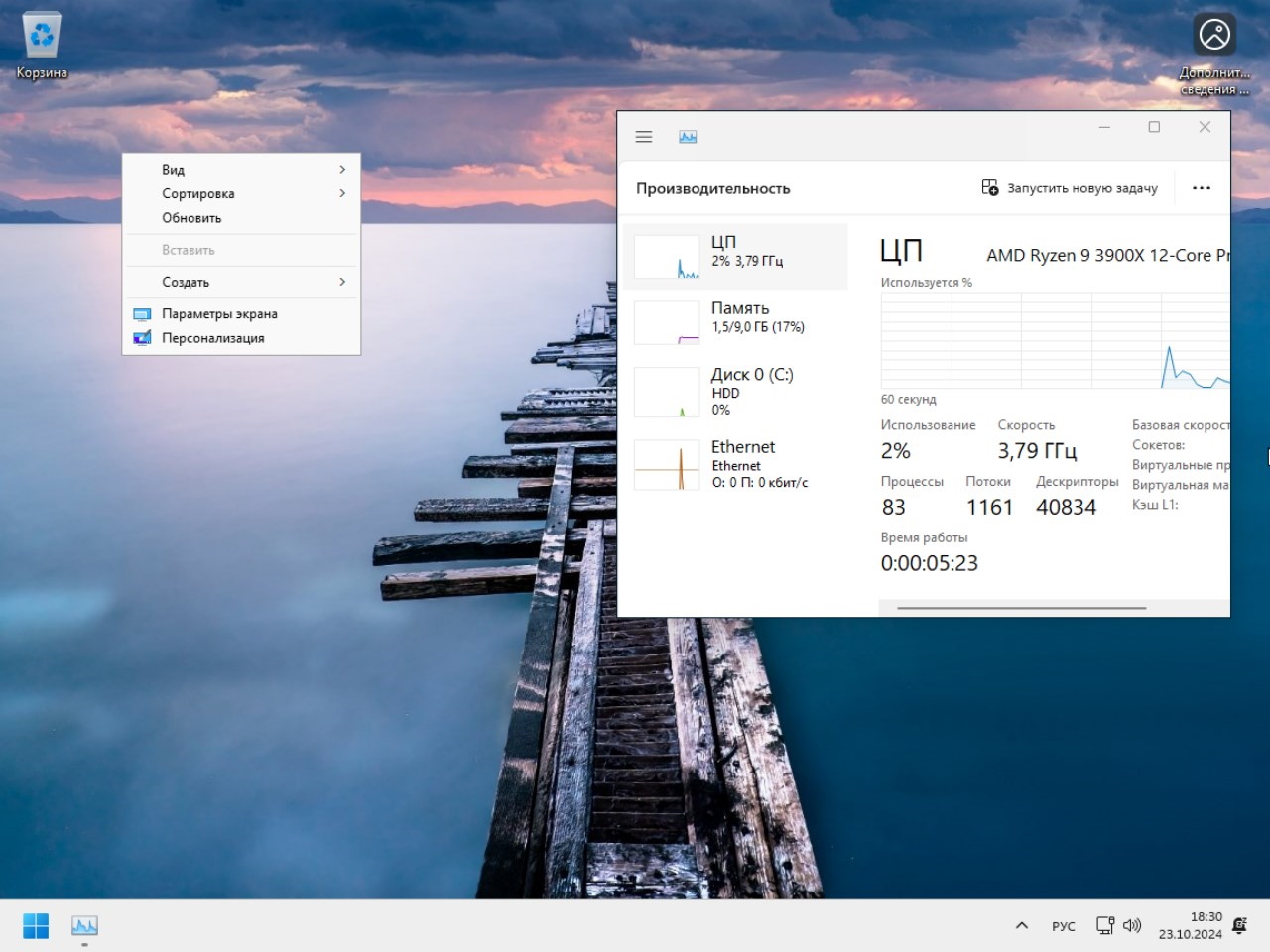Click the network tray icon
The width and height of the screenshot is (1270, 952).
pyautogui.click(x=1104, y=925)
